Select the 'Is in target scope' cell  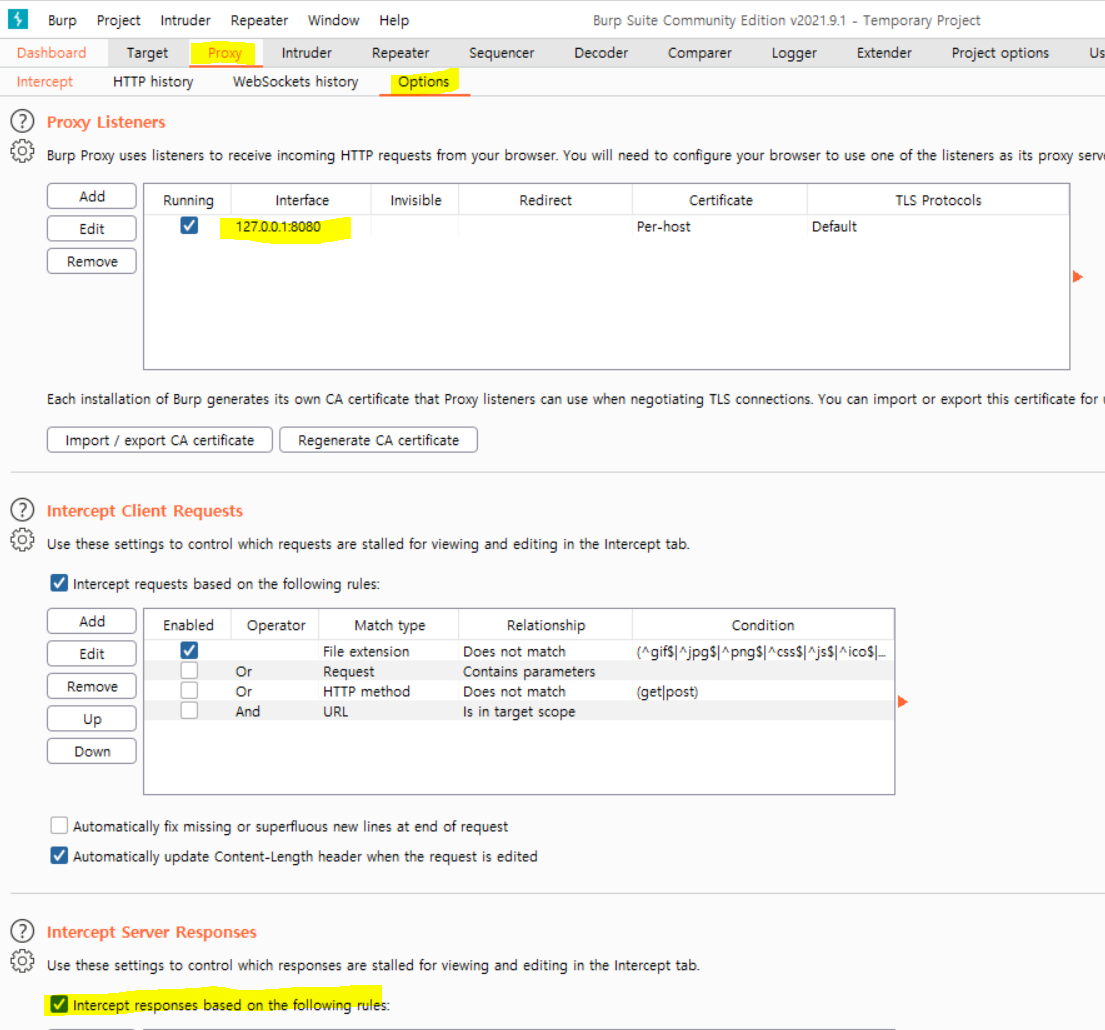(x=545, y=711)
